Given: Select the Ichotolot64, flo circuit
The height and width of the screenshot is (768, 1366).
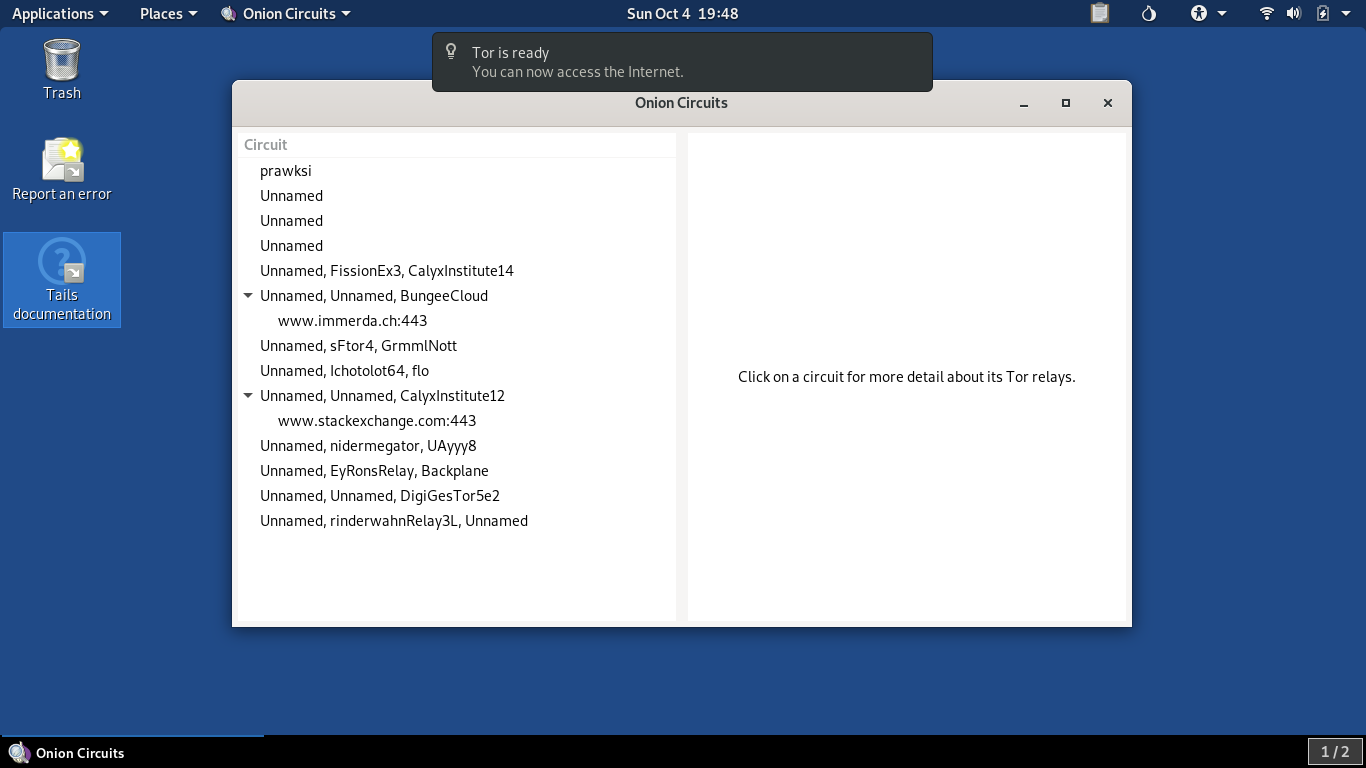Looking at the screenshot, I should pos(456,371).
